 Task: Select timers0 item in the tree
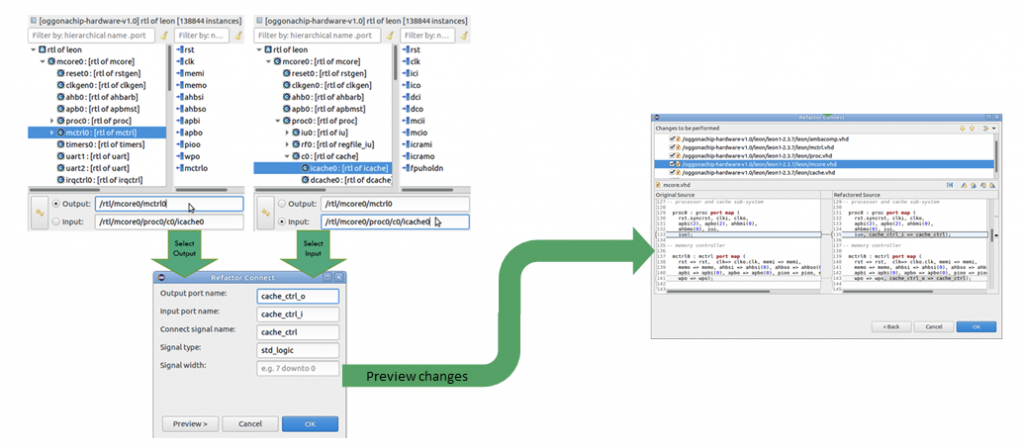click(100, 144)
